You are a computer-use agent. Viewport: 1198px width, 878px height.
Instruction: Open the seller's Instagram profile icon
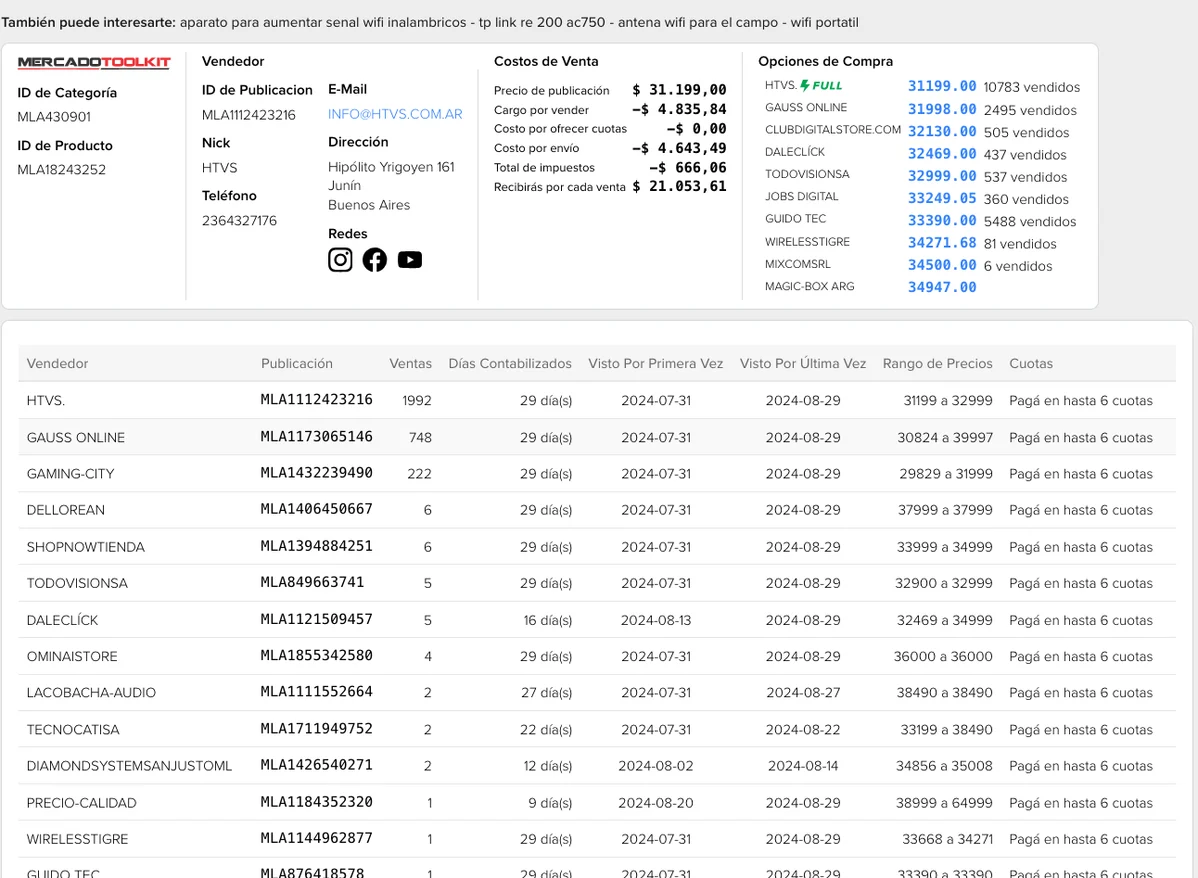[340, 260]
